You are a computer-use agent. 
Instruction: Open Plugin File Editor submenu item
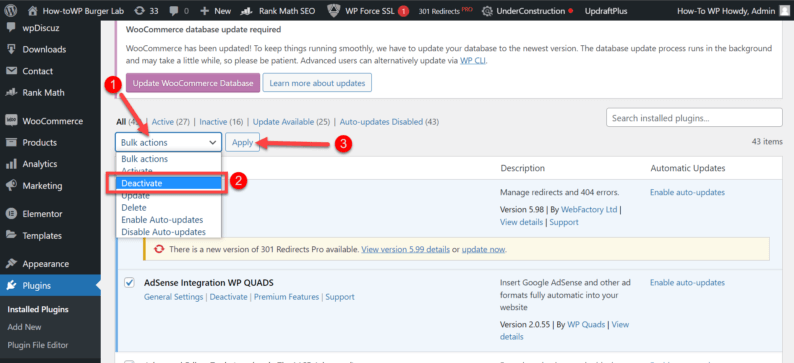click(x=38, y=345)
